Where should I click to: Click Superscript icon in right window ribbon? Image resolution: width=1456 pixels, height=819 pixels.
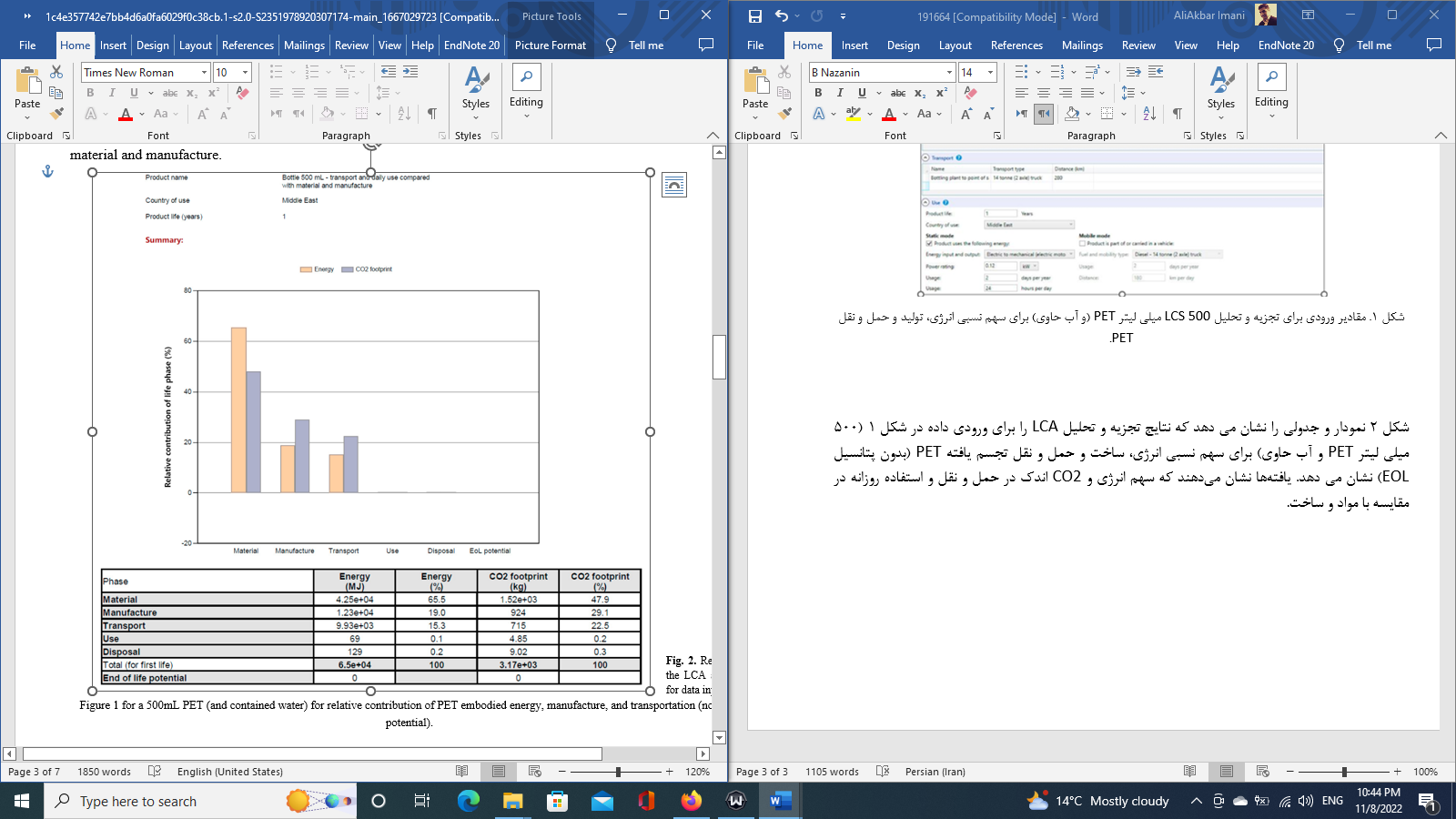coord(942,93)
